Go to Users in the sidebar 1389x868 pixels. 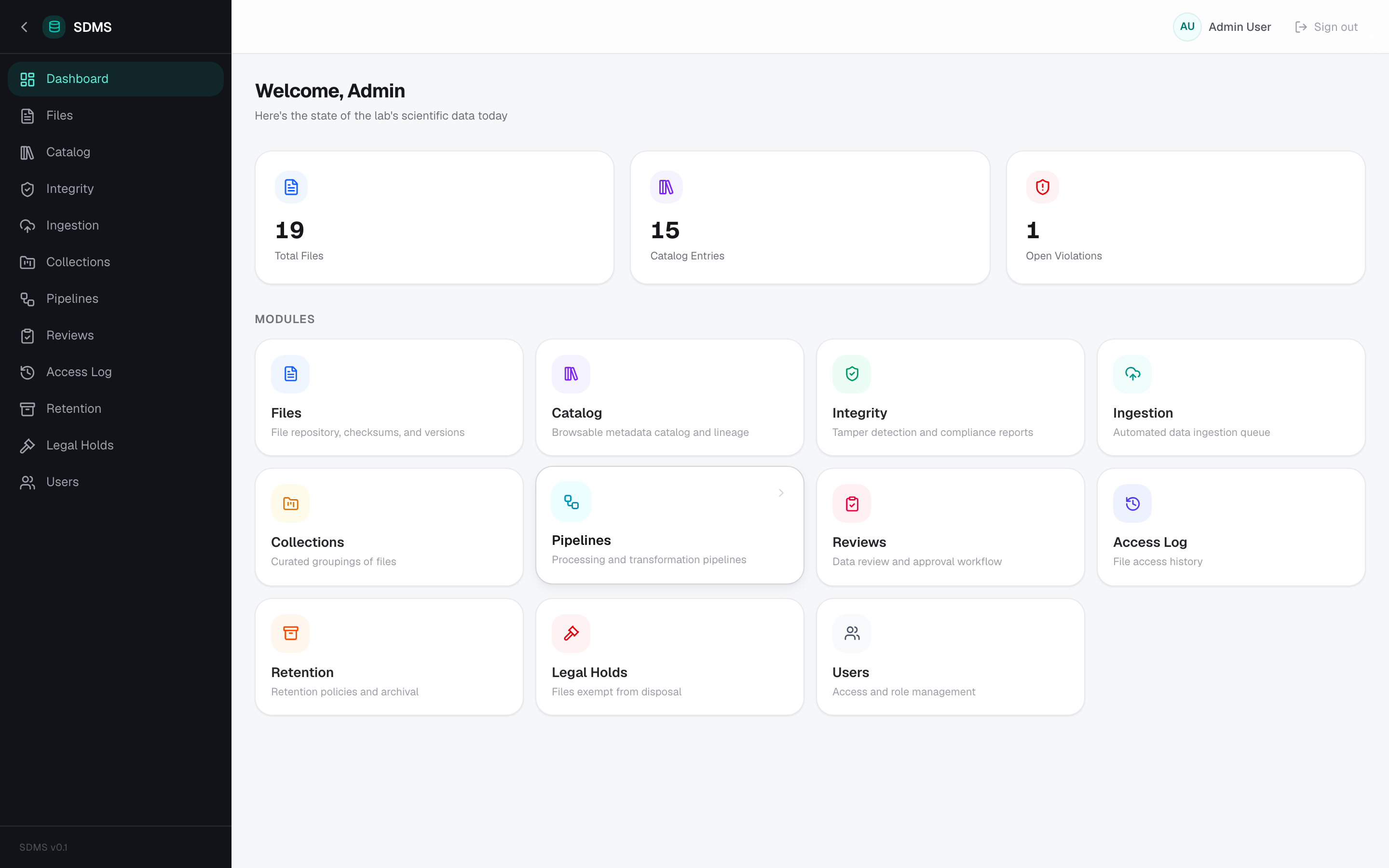(115, 483)
